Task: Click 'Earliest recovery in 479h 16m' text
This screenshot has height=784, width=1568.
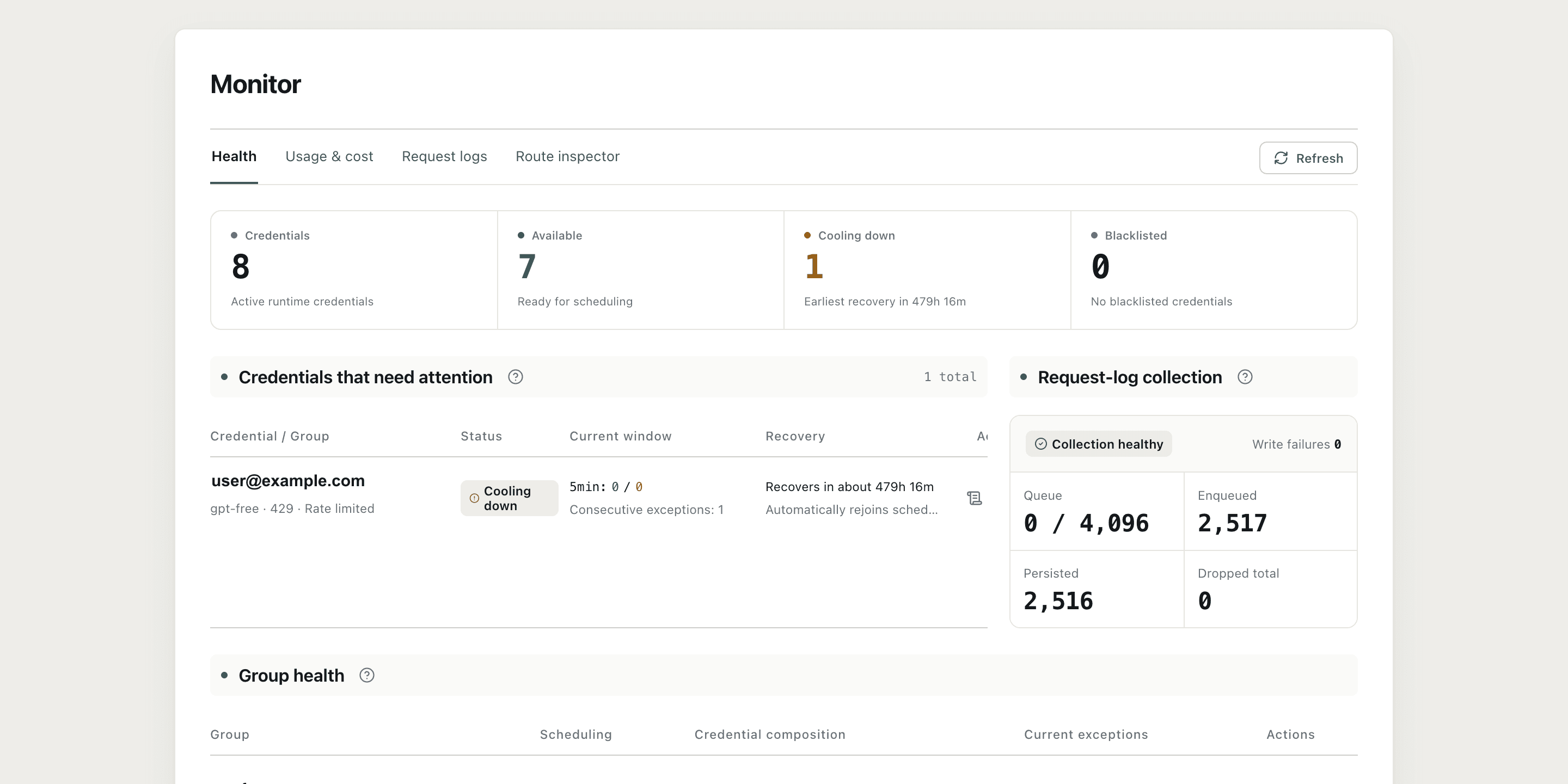Action: pos(884,301)
